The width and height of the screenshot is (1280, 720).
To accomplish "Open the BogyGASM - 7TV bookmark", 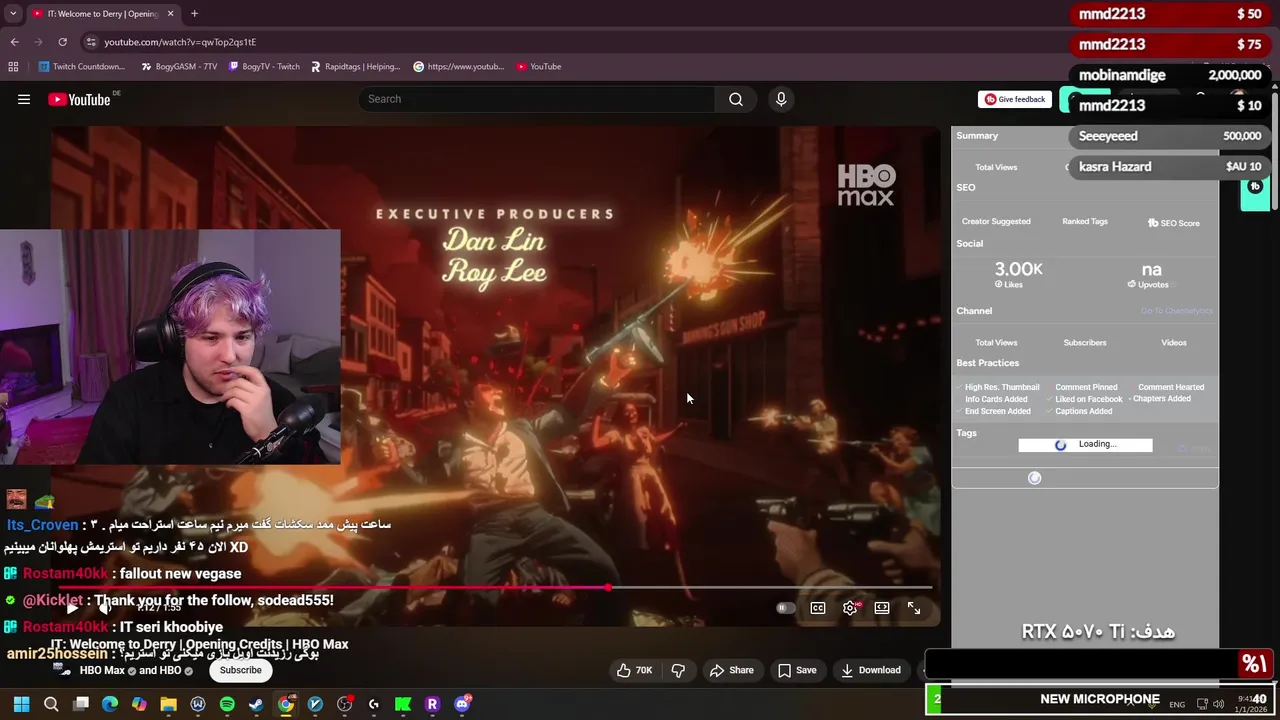I will coord(179,67).
